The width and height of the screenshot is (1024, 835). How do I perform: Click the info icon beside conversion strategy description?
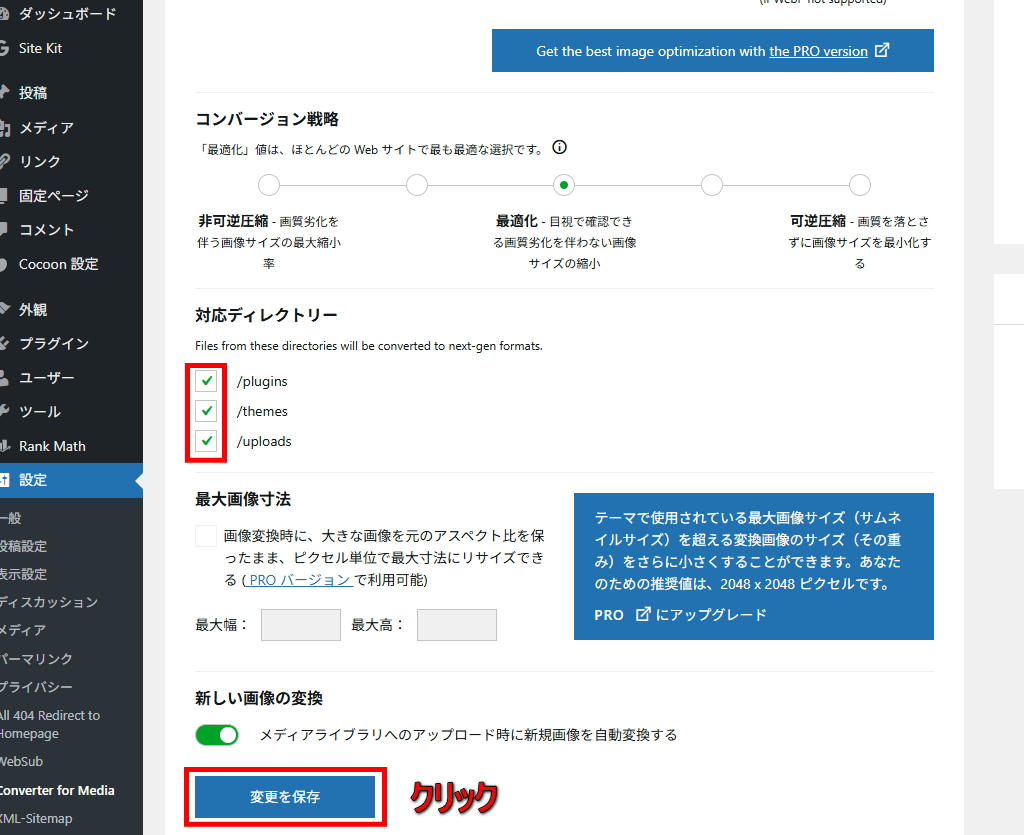(560, 148)
